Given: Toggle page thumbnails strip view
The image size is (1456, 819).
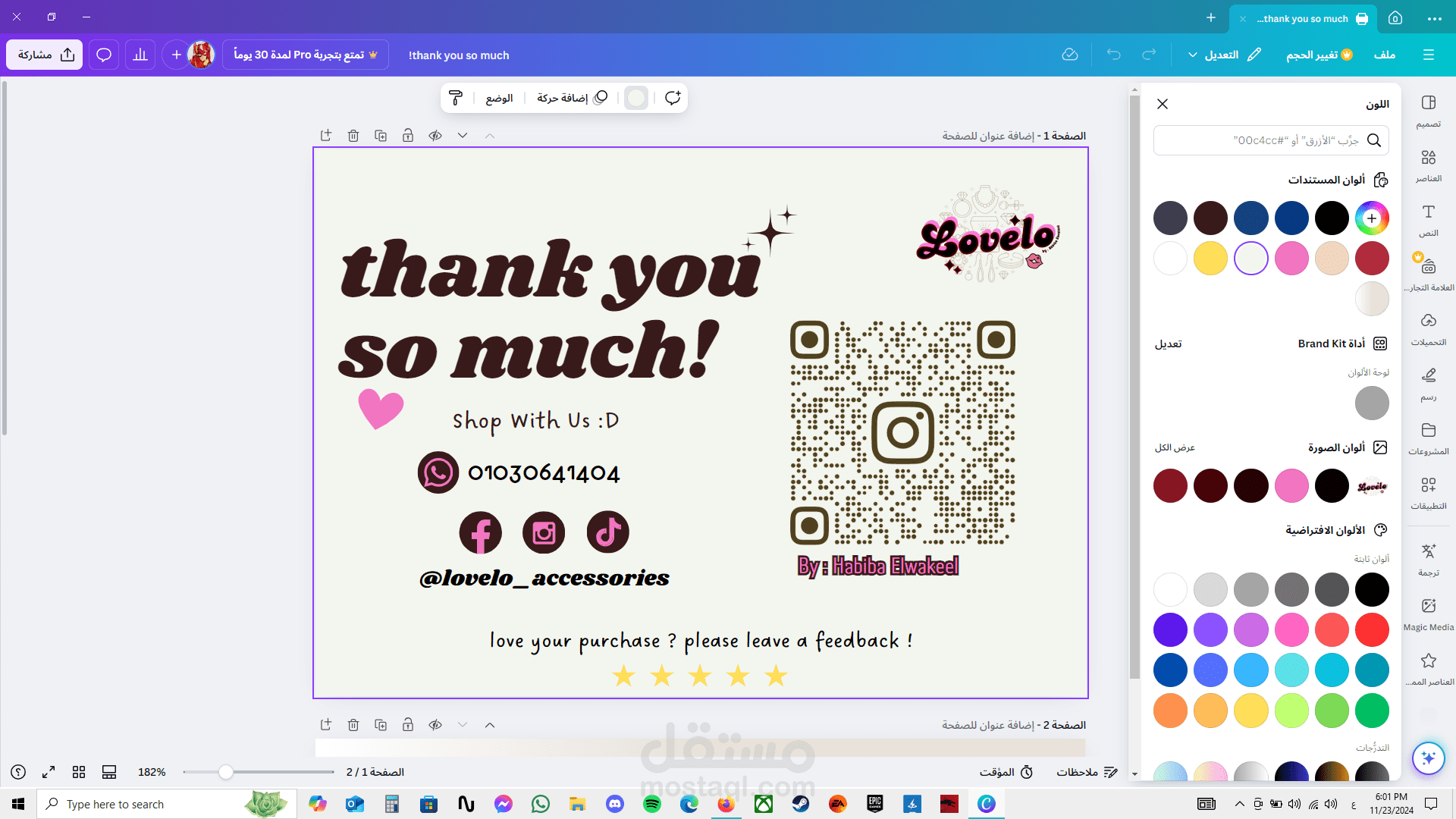Looking at the screenshot, I should coord(109,772).
